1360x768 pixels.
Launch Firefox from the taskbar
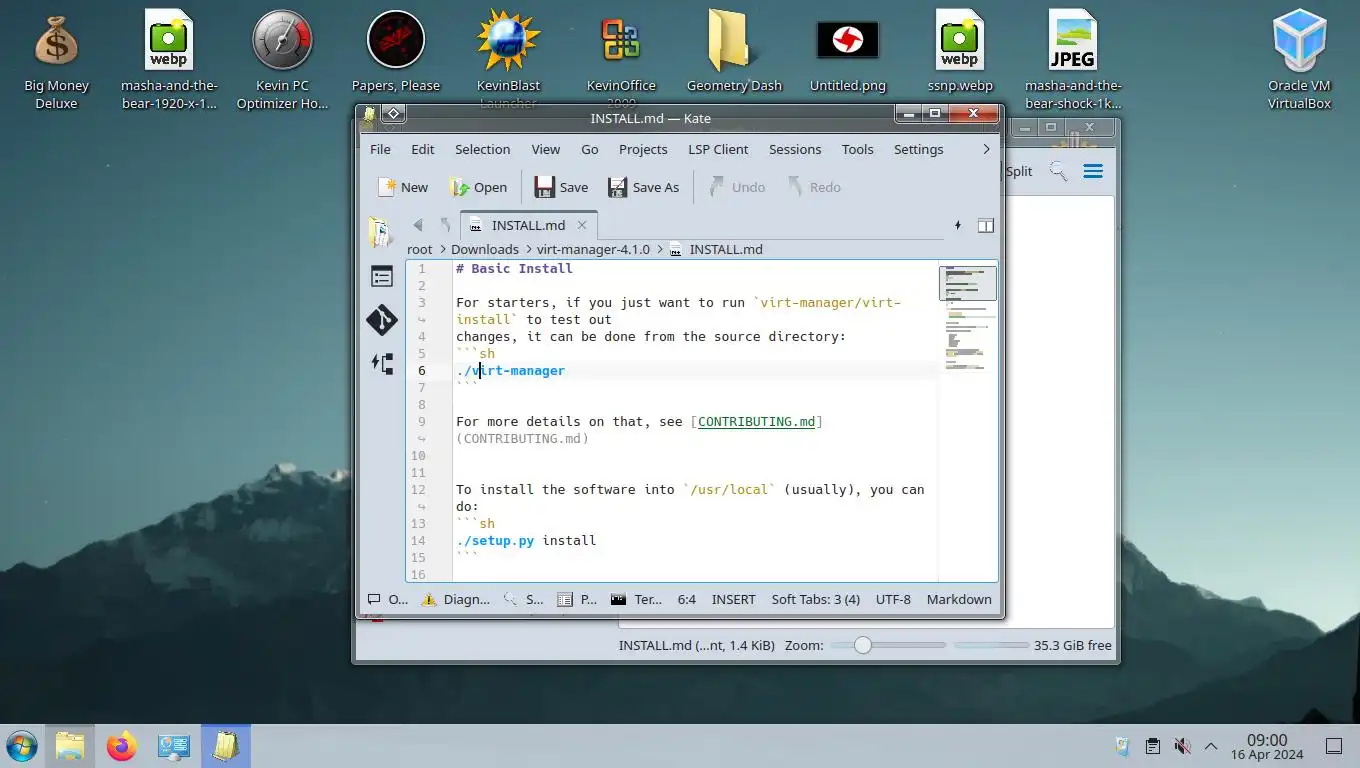pyautogui.click(x=122, y=746)
